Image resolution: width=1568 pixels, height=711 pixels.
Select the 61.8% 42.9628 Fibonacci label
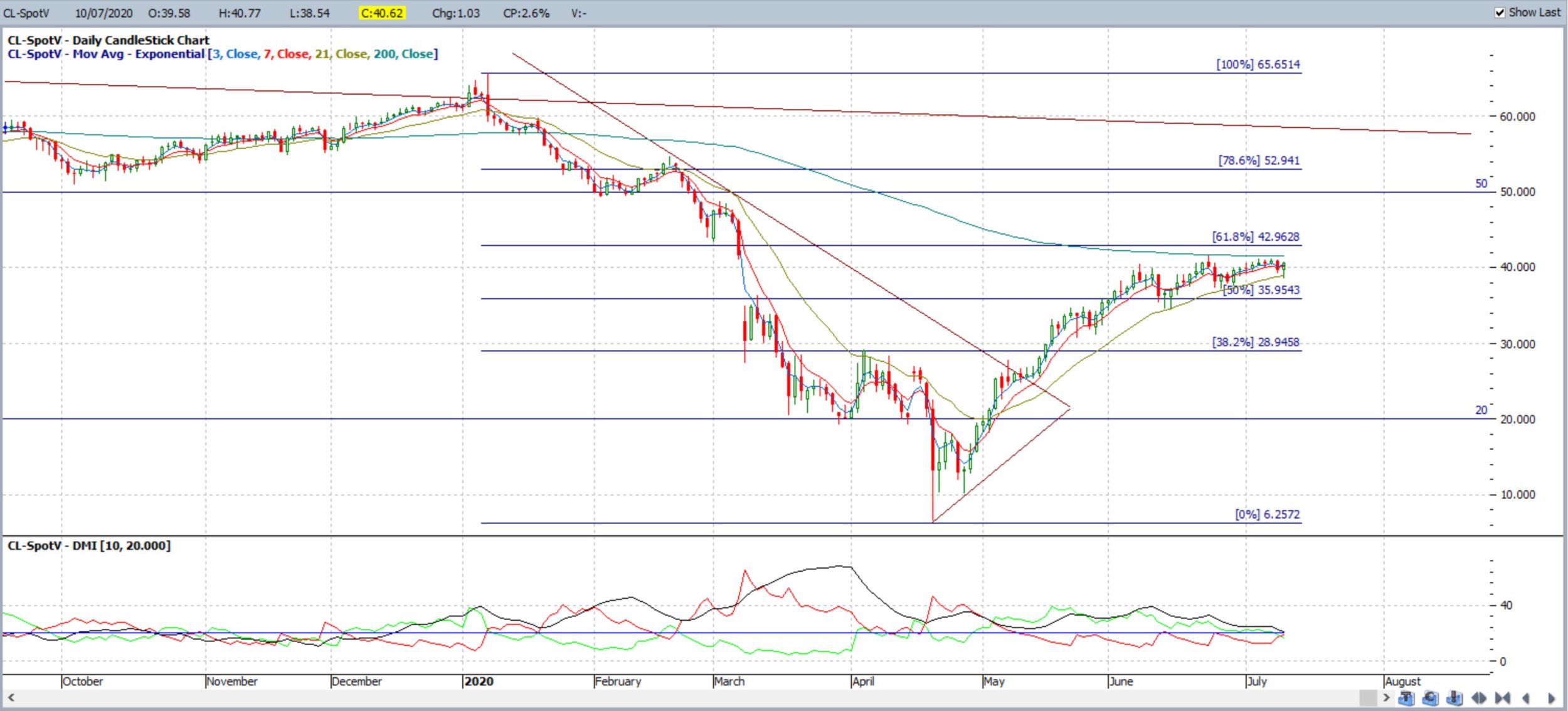pos(1256,236)
